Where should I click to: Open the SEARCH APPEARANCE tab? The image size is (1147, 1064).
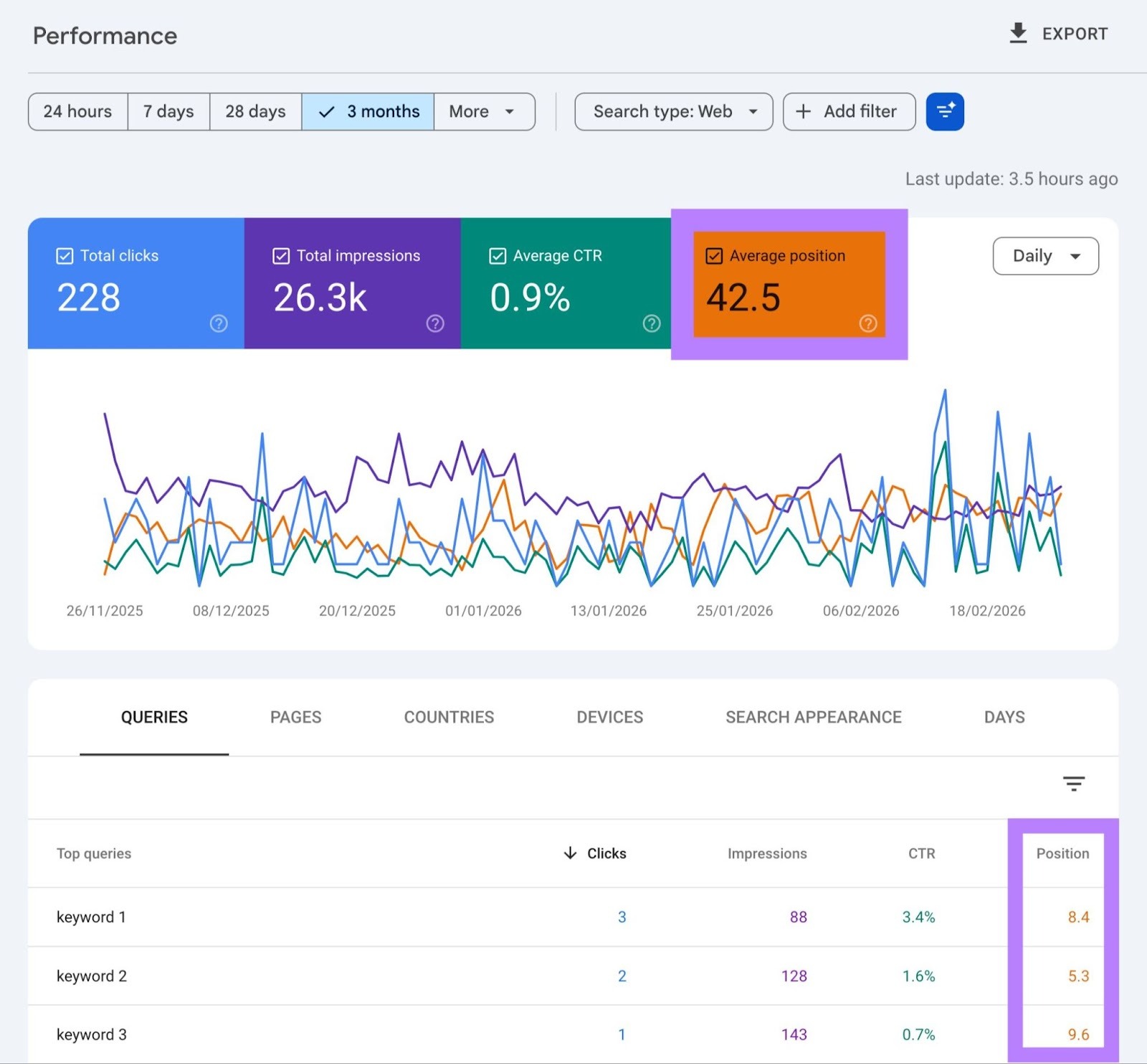(x=813, y=717)
